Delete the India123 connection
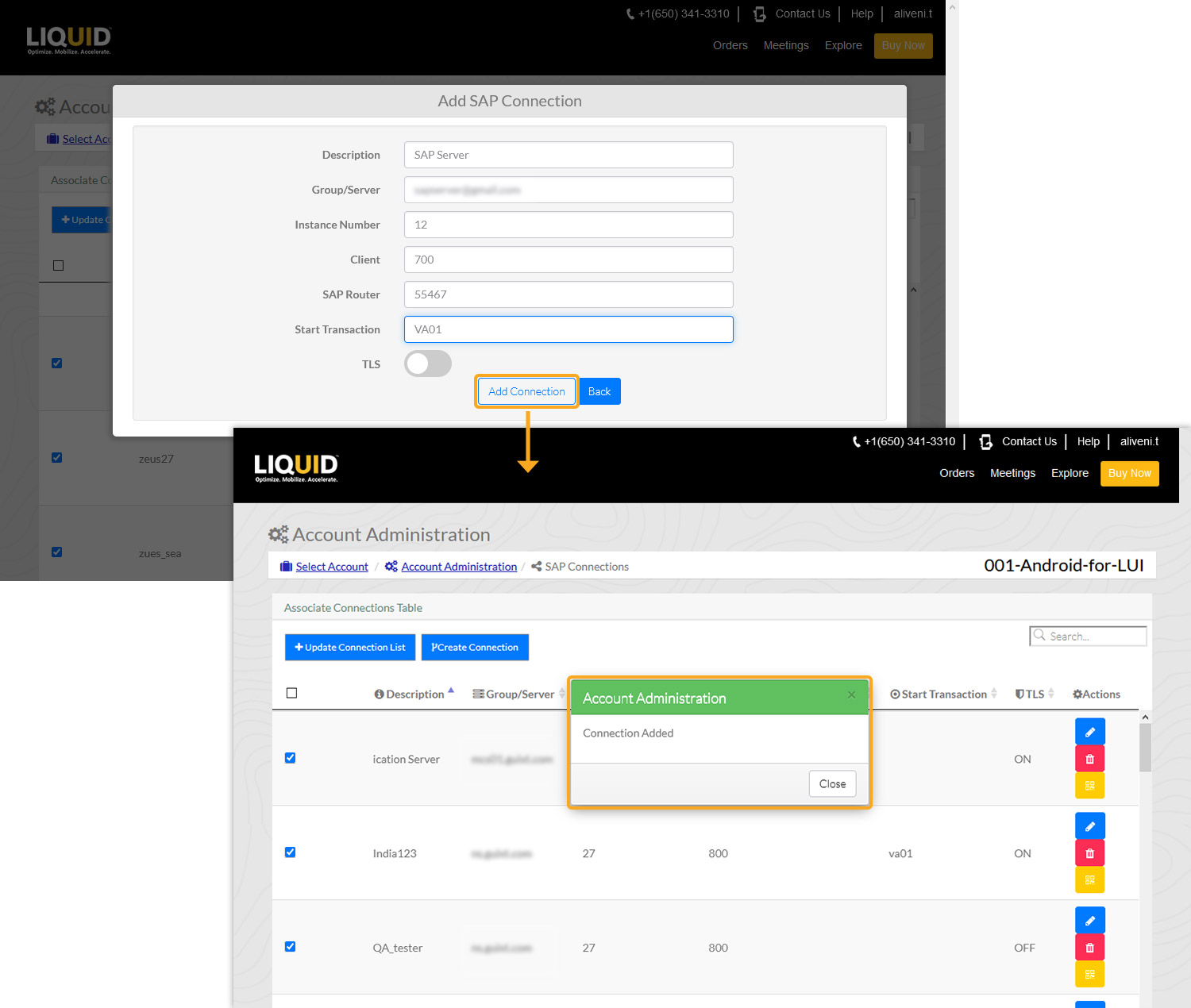 (1089, 853)
